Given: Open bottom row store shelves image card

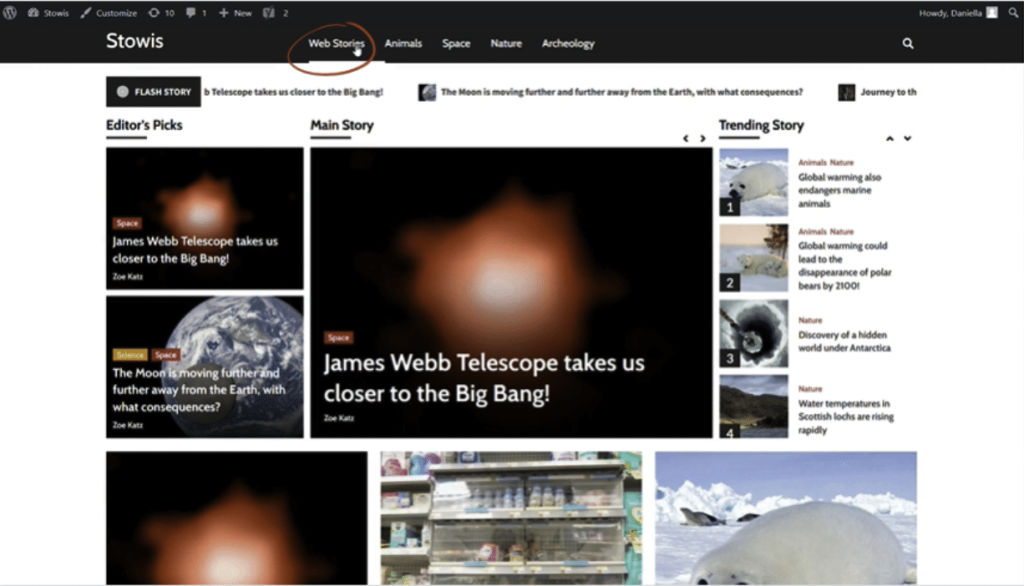Looking at the screenshot, I should tap(511, 518).
